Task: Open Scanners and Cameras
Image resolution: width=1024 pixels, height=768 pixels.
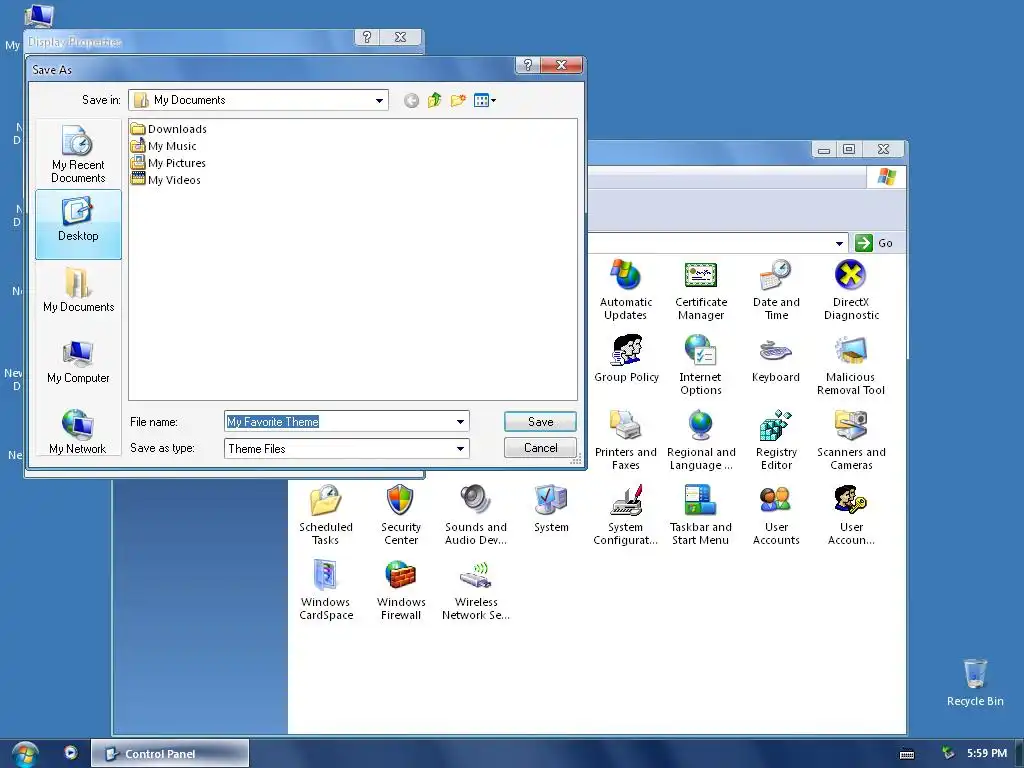Action: tap(851, 440)
